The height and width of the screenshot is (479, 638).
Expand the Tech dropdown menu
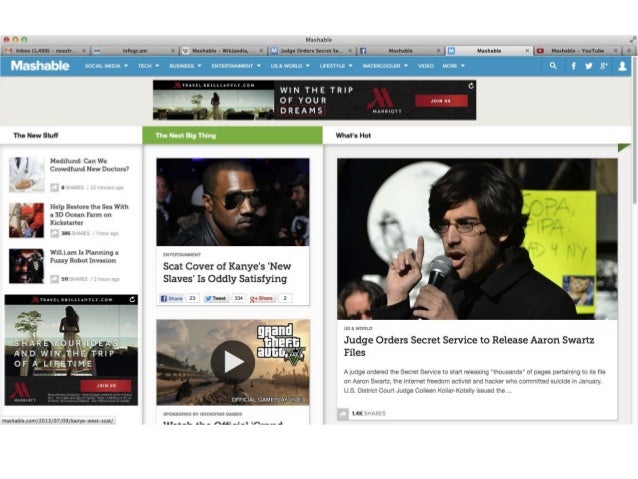pos(149,66)
